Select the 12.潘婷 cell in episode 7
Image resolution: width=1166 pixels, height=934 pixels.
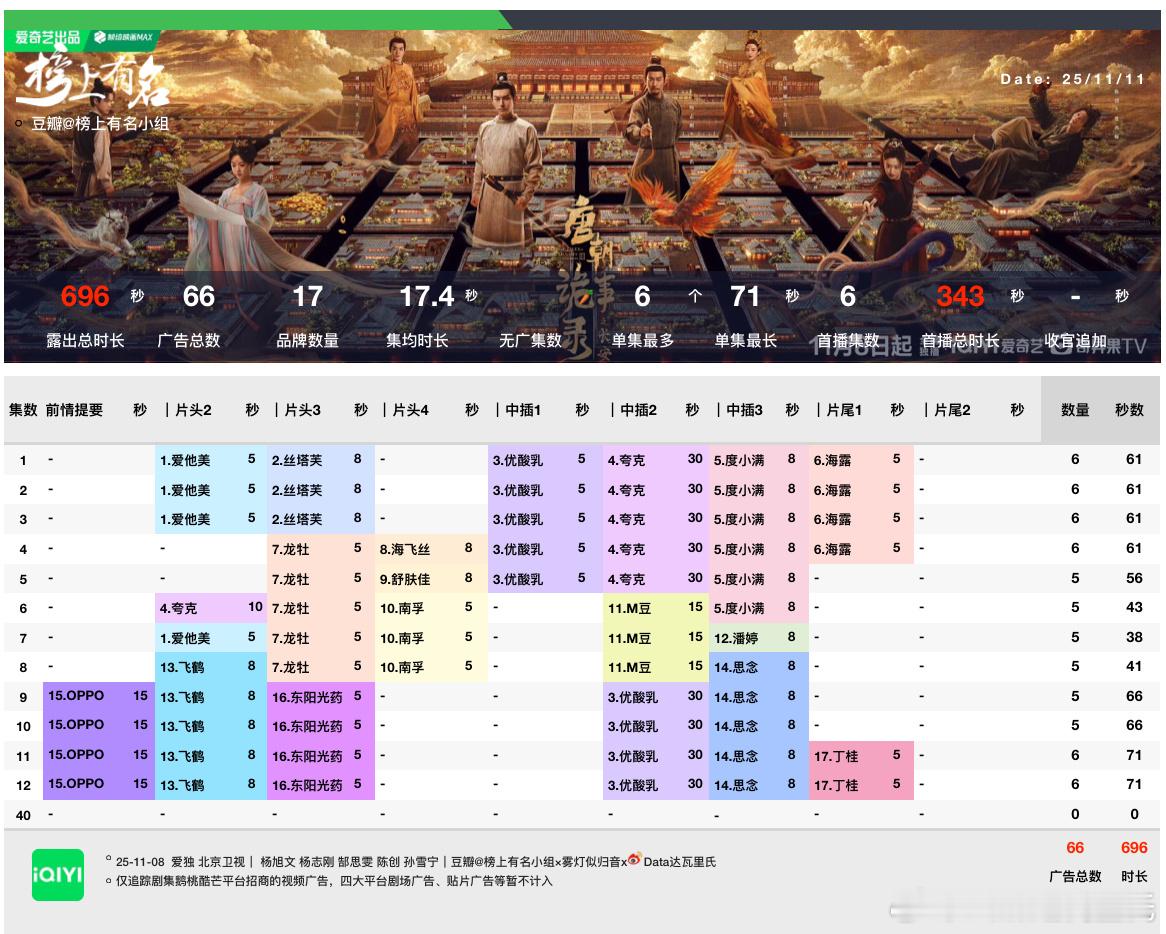(x=758, y=637)
